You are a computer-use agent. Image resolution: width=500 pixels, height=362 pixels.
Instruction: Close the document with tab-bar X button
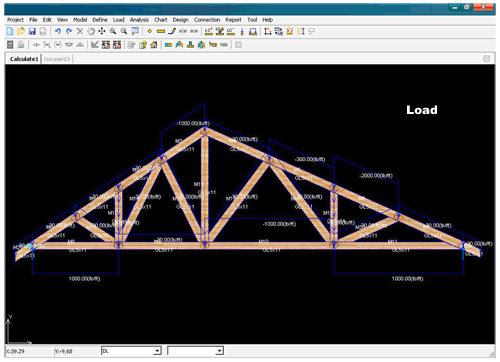pos(486,59)
